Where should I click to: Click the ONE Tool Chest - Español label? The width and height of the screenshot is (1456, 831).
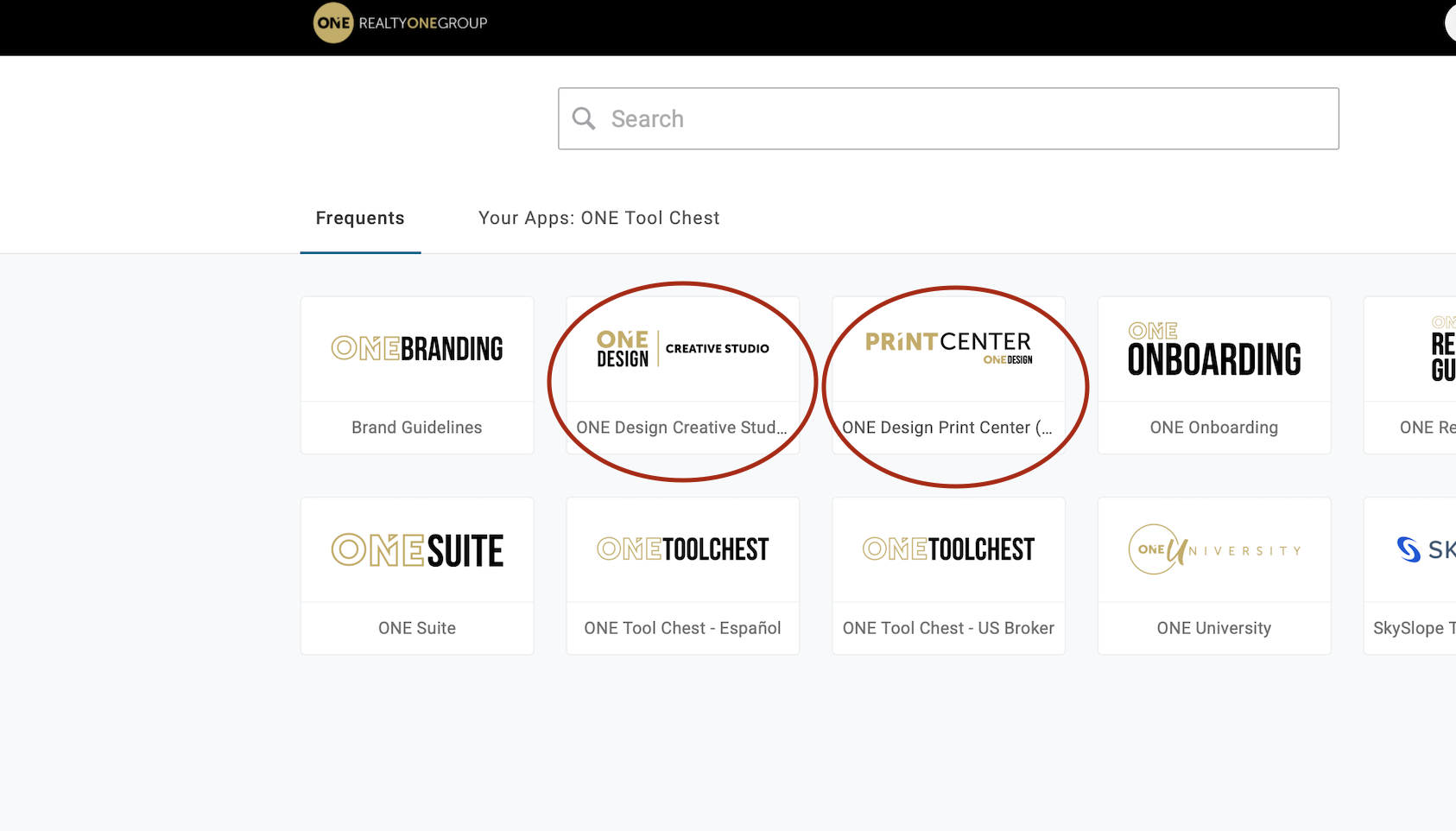click(x=682, y=628)
